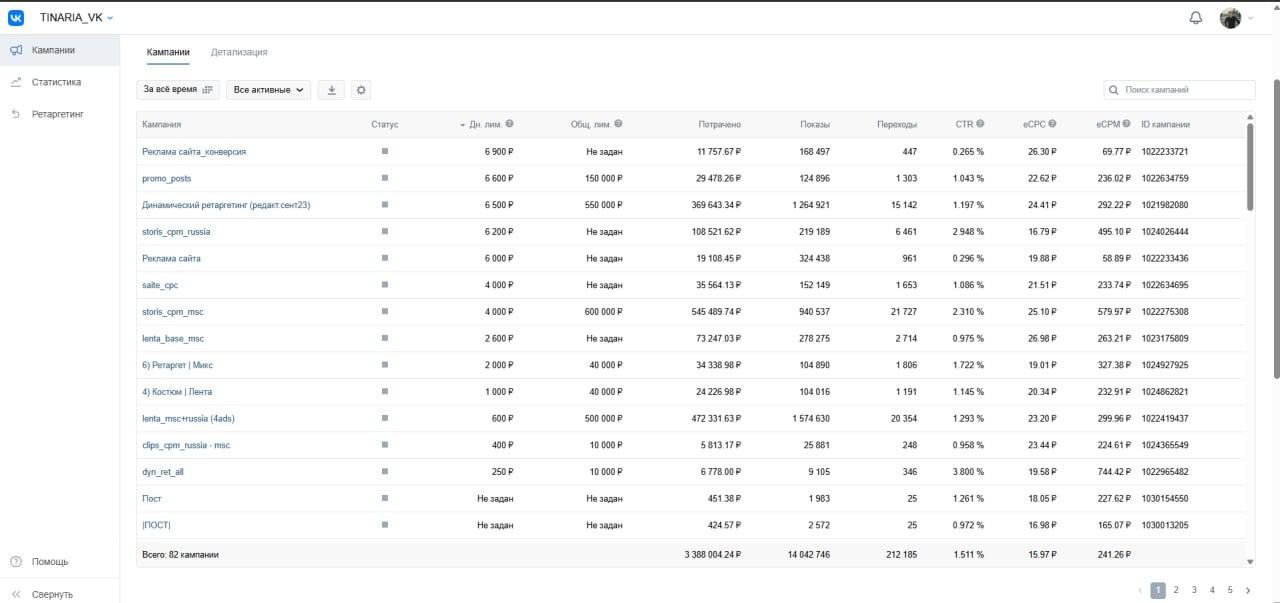The width and height of the screenshot is (1280, 603).
Task: Go to page 5
Action: [x=1230, y=590]
